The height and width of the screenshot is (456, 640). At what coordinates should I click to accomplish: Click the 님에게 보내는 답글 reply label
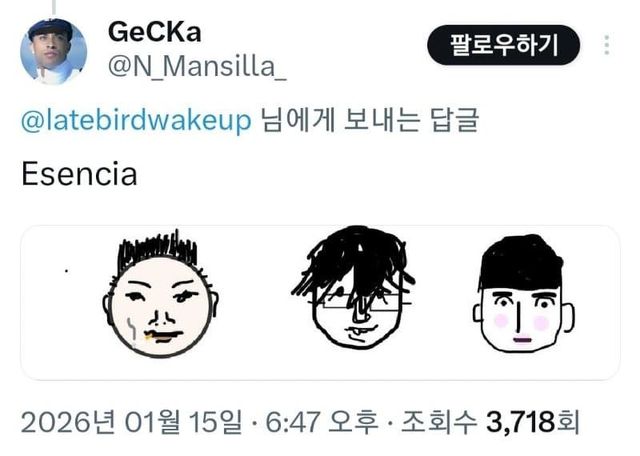coord(370,120)
